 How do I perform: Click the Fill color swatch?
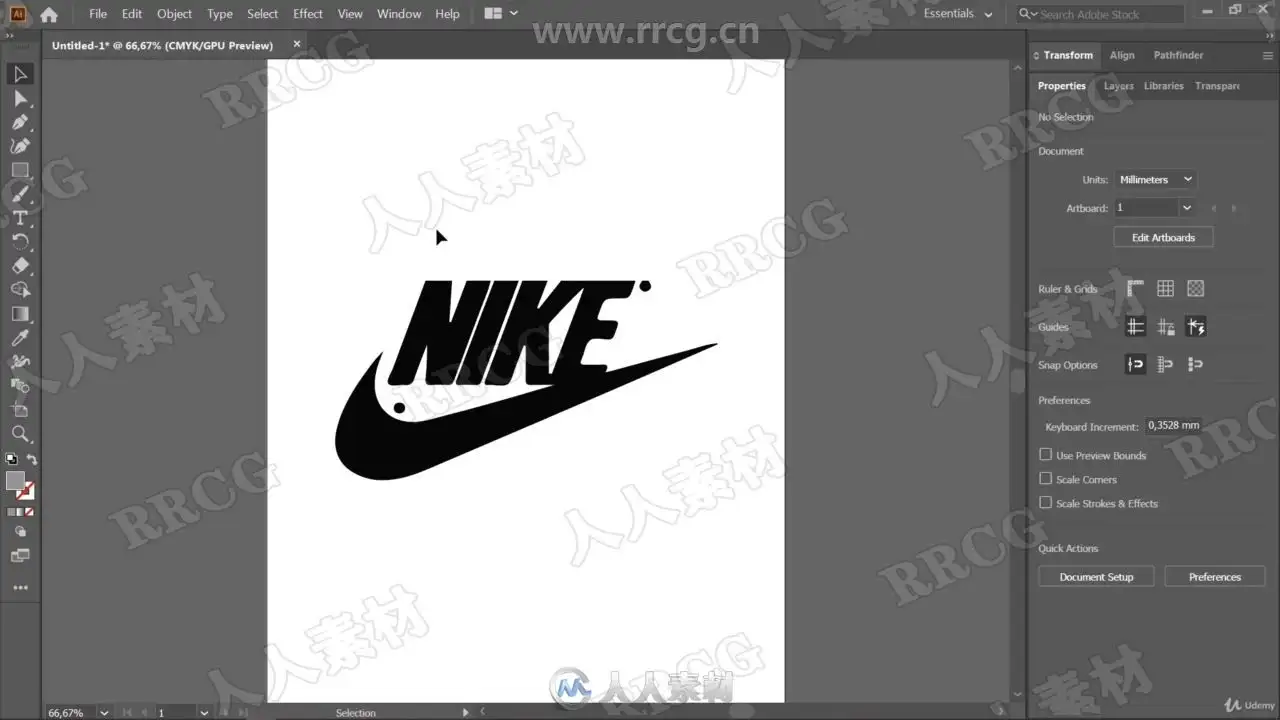[x=15, y=481]
